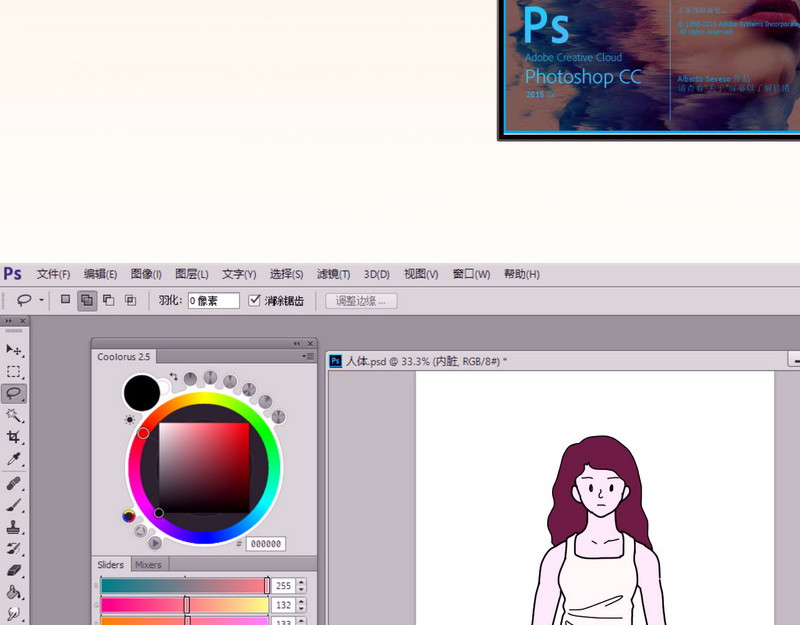800x625 pixels.
Task: Select the Move tool
Action: tap(14, 349)
